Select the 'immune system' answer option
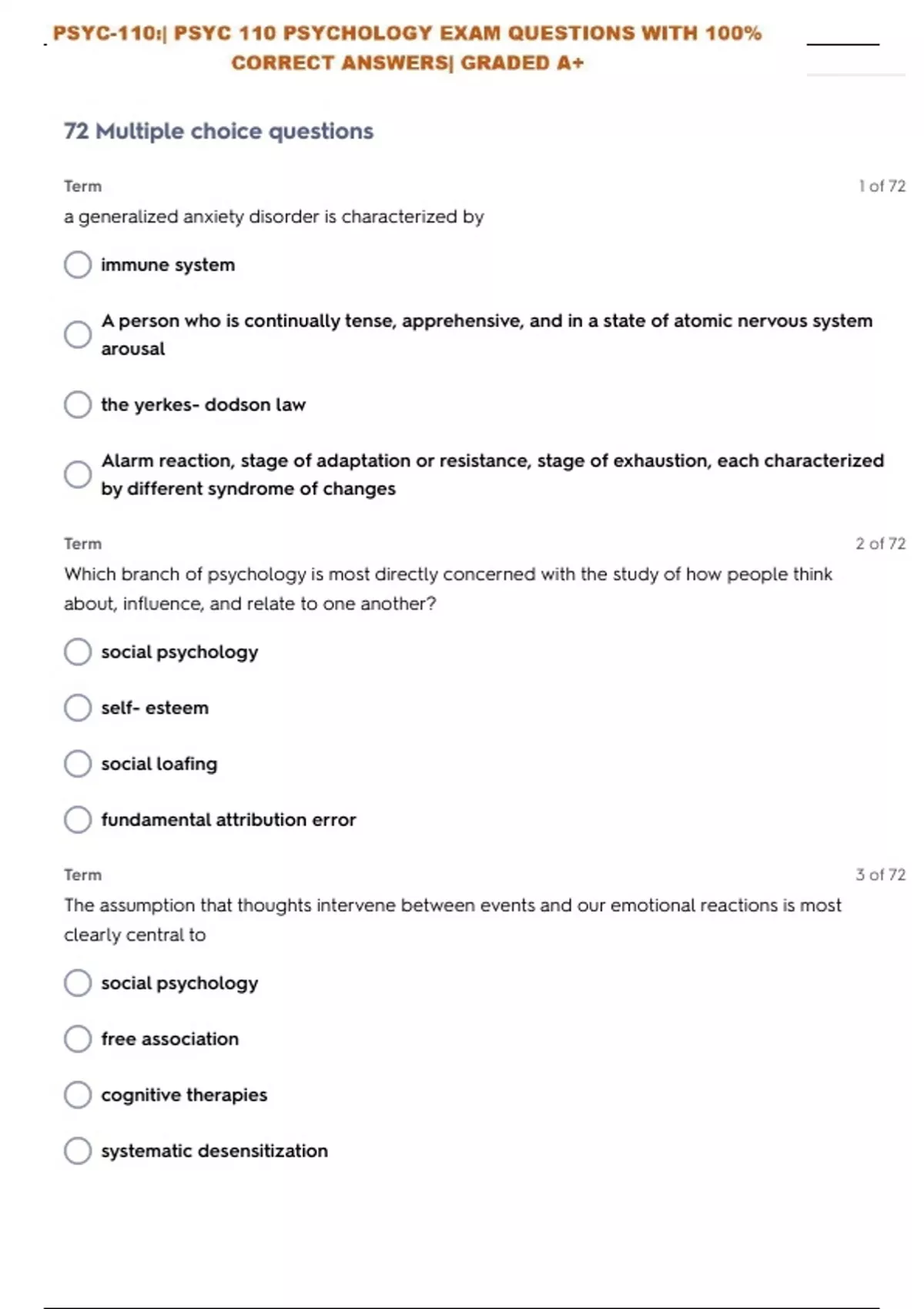The image size is (924, 1309). (x=78, y=265)
